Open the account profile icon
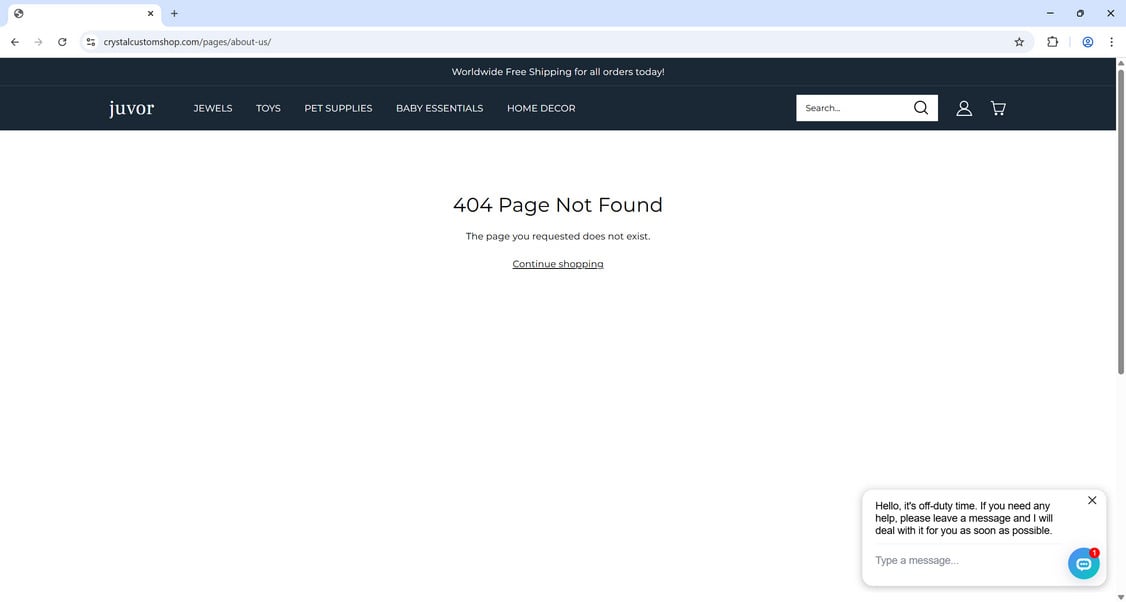 pos(963,107)
